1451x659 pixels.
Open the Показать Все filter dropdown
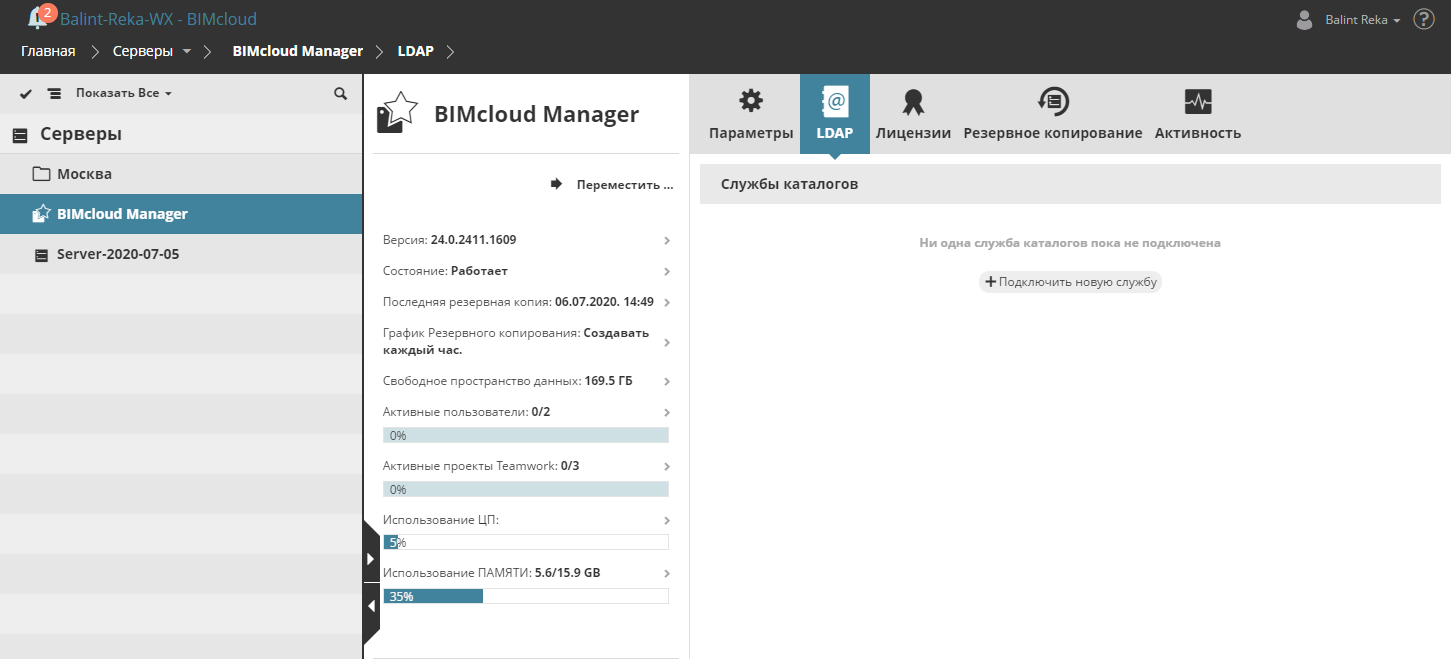124,93
